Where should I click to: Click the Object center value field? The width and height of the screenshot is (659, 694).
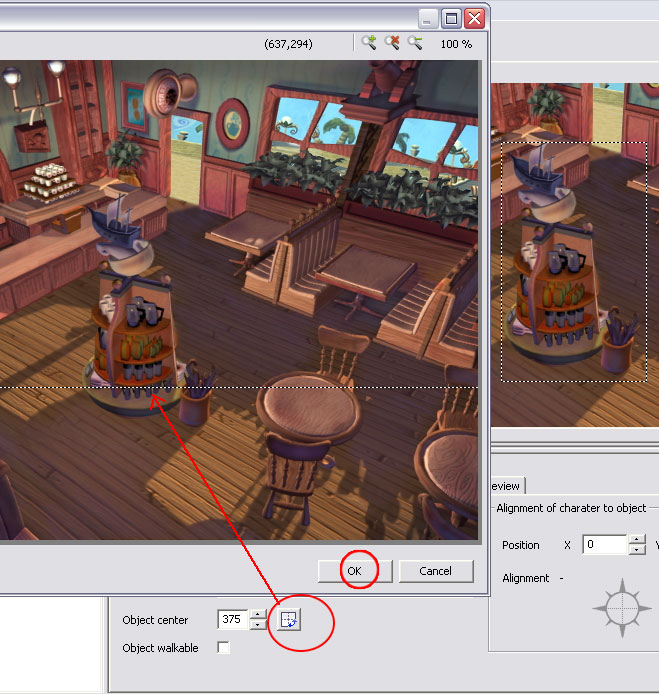coord(233,619)
